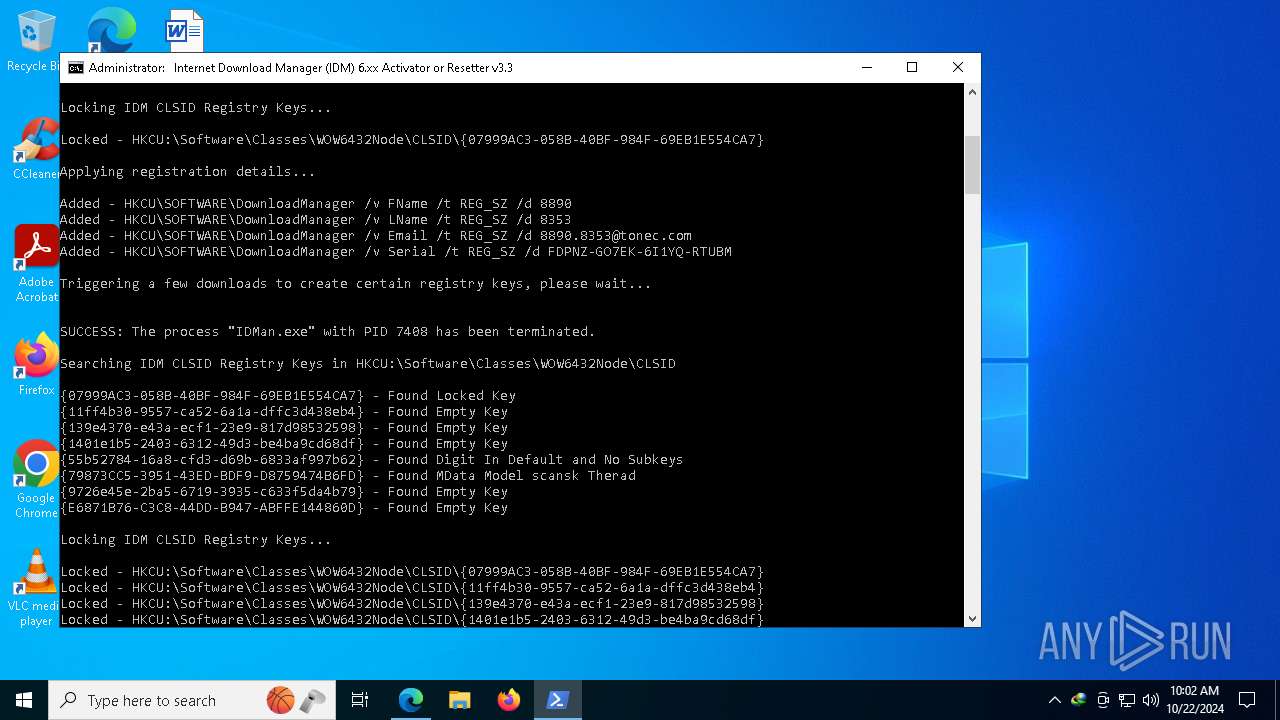The height and width of the screenshot is (720, 1280).
Task: Open Google Chrome desktop shortcut
Action: click(x=36, y=480)
